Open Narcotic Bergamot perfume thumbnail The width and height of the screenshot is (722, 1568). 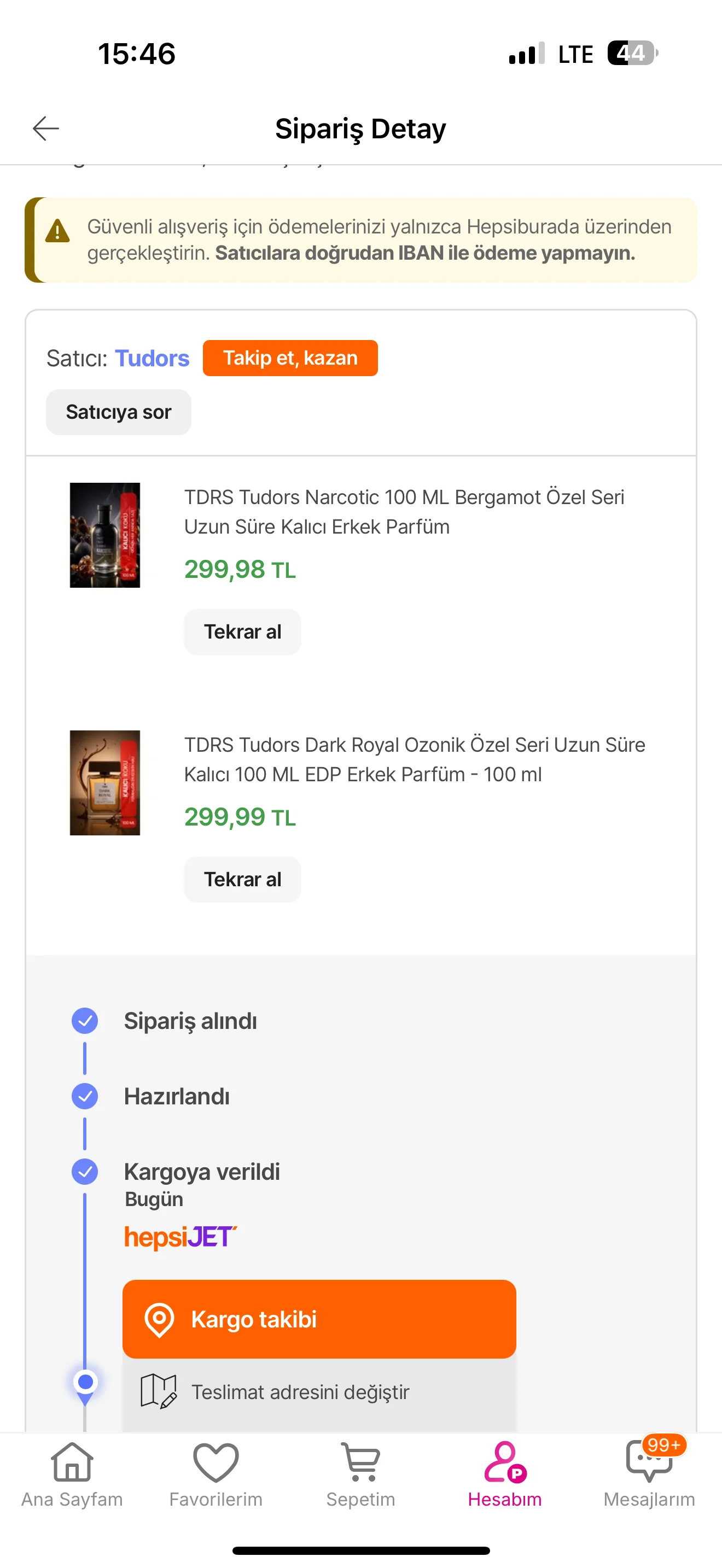(104, 535)
